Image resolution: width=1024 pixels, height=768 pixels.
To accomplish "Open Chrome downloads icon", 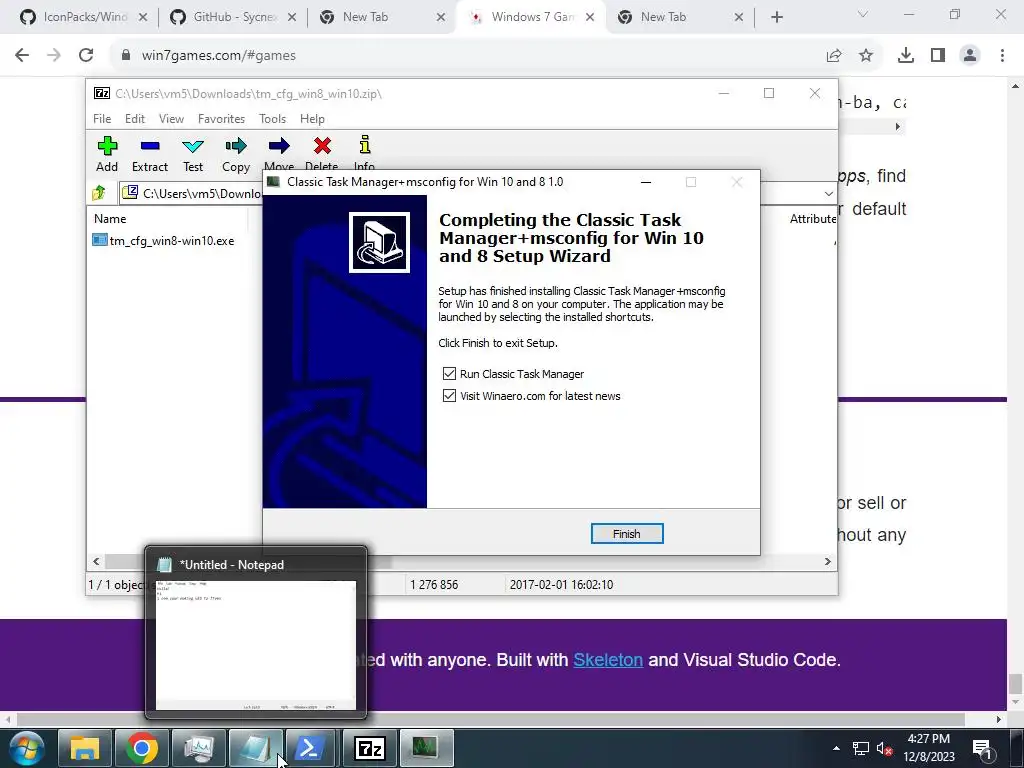I will tap(906, 56).
